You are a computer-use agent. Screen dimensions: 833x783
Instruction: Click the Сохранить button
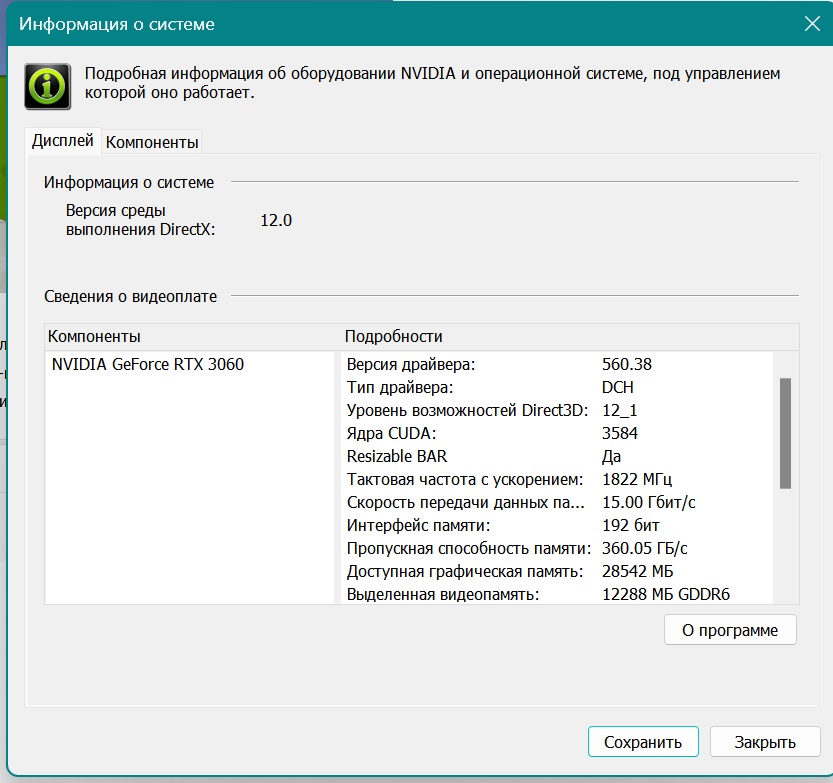643,742
